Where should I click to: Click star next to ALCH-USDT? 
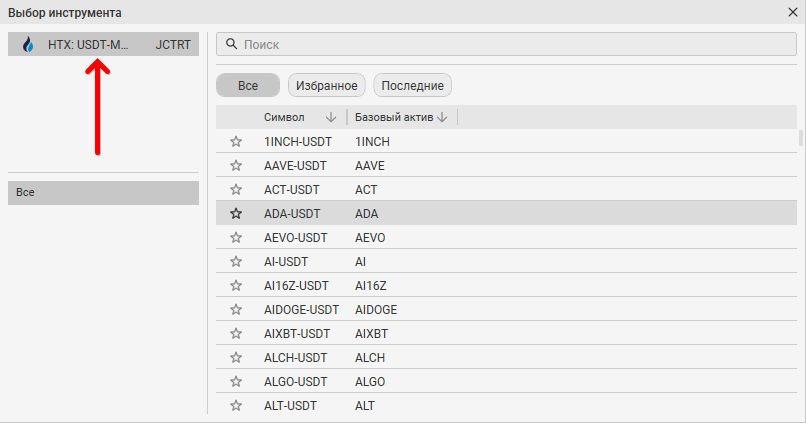pos(236,357)
